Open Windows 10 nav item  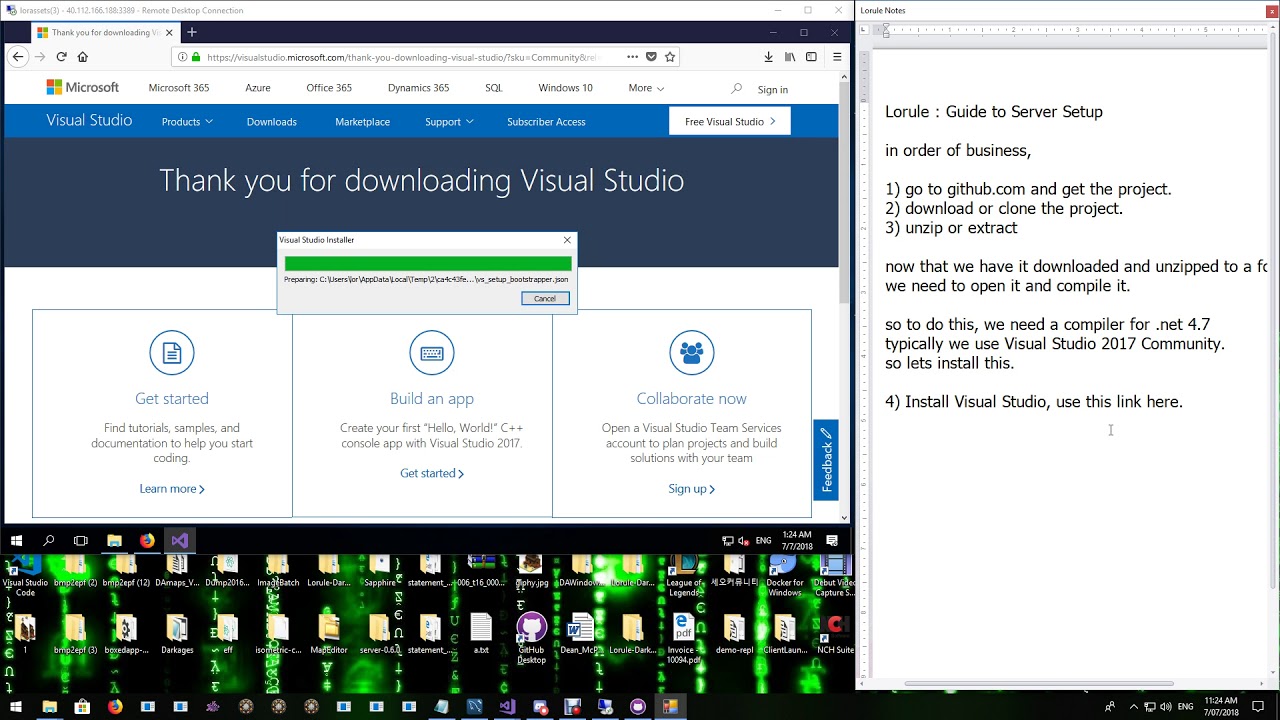click(x=565, y=88)
